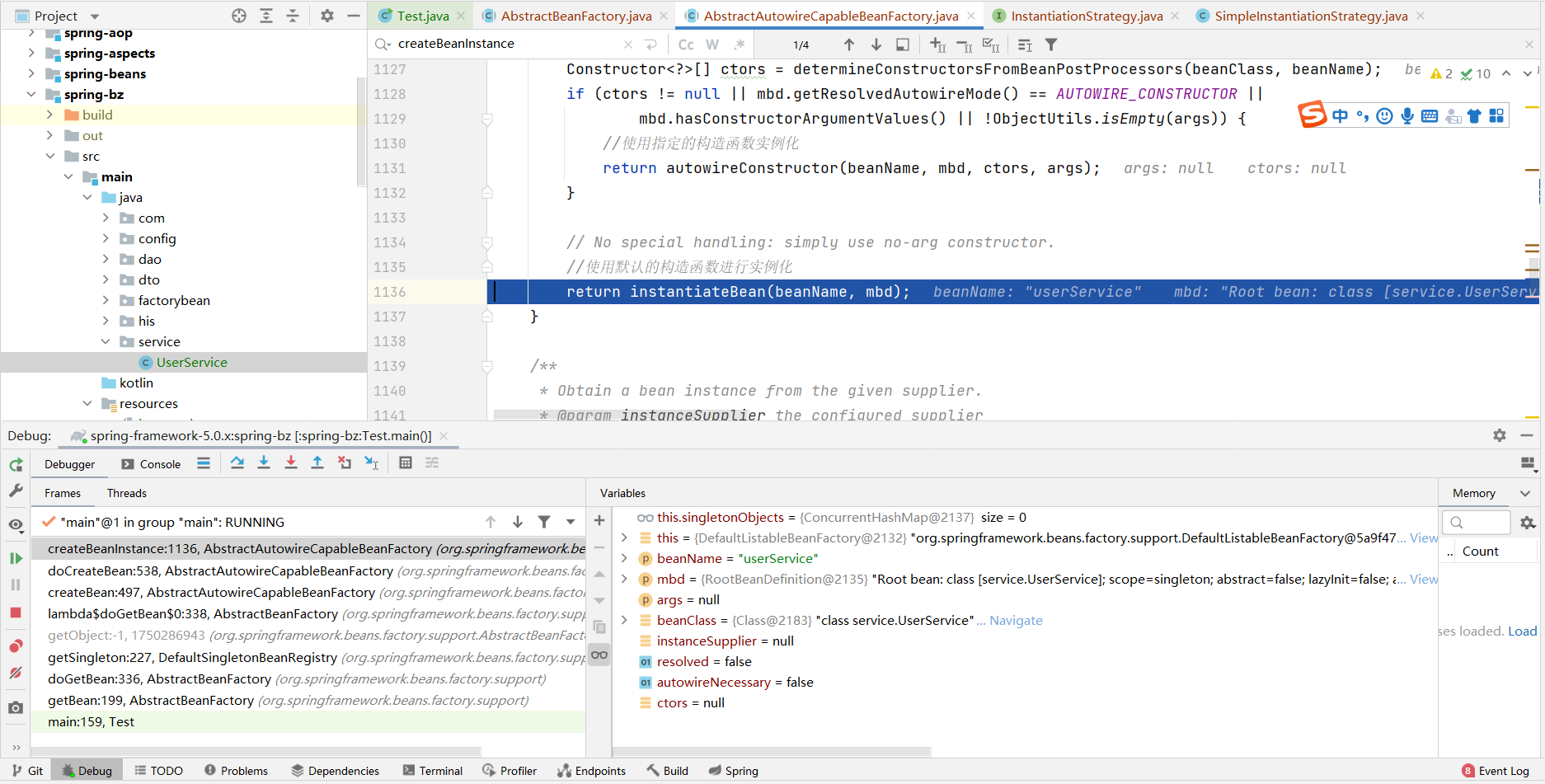
Task: Expand factorybean package
Action: 106,300
